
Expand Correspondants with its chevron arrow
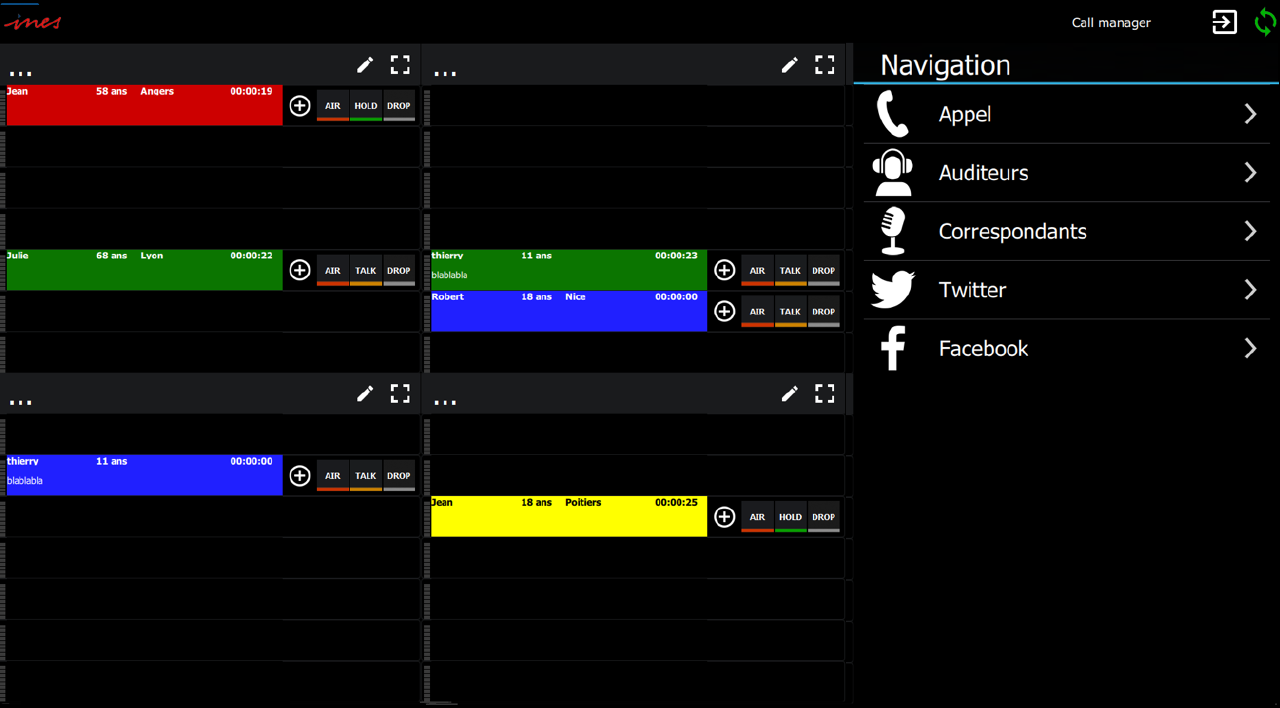point(1250,231)
